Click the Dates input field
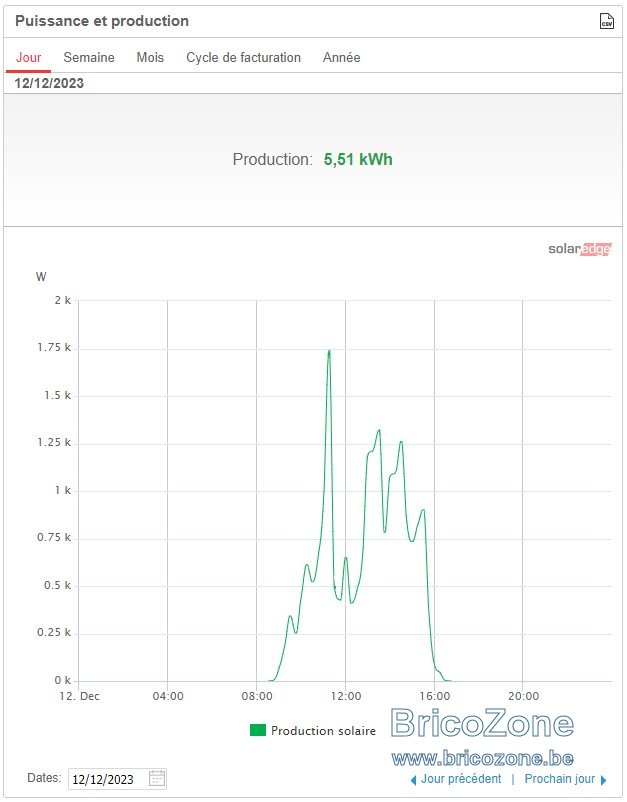This screenshot has height=802, width=627. [x=117, y=778]
